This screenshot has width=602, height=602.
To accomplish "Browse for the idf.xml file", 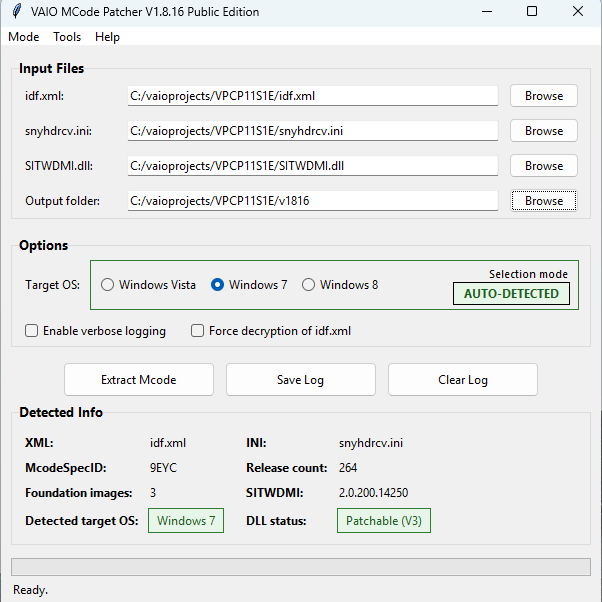I will pyautogui.click(x=544, y=96).
